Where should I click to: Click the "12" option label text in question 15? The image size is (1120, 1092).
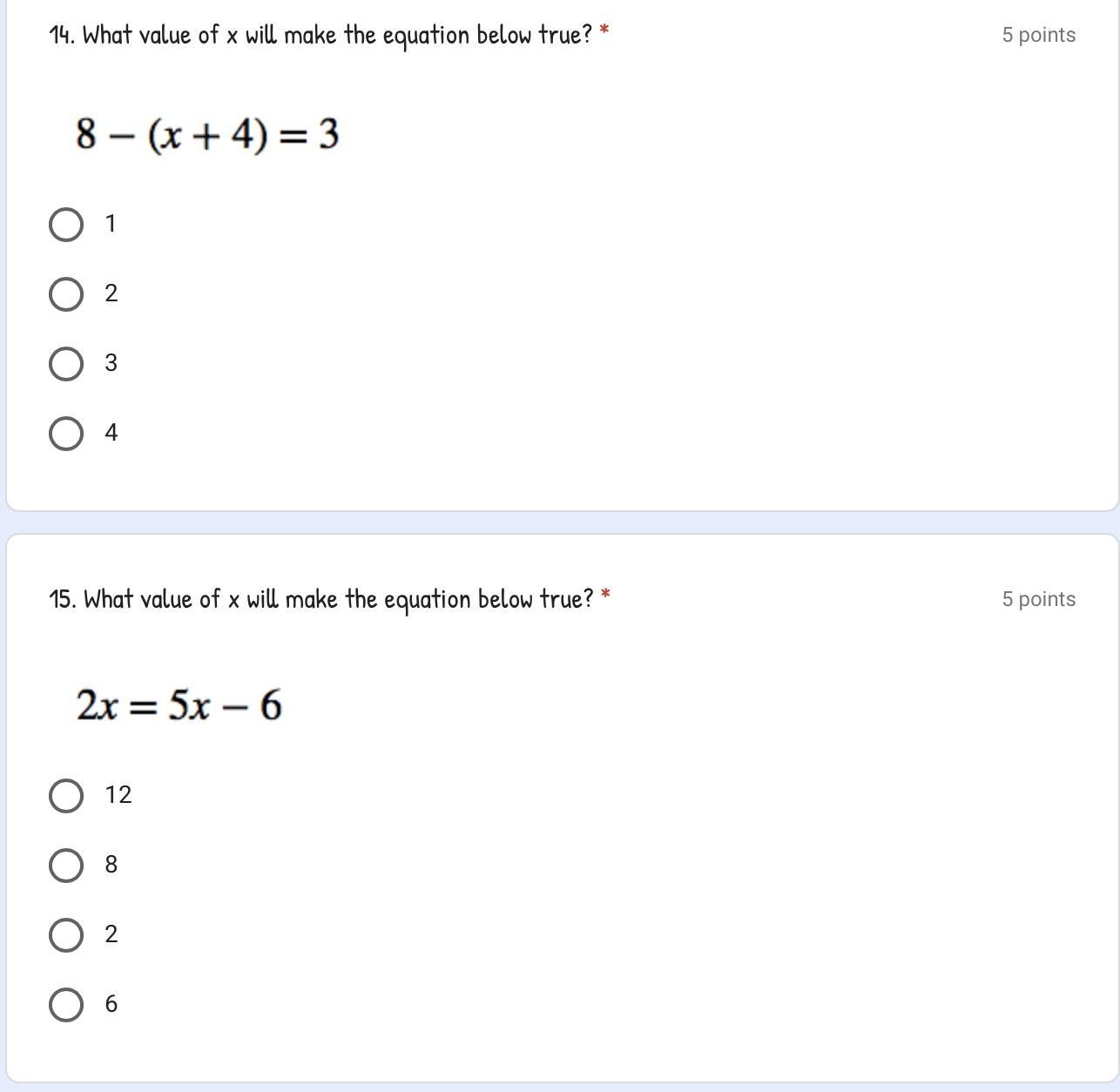(x=118, y=795)
